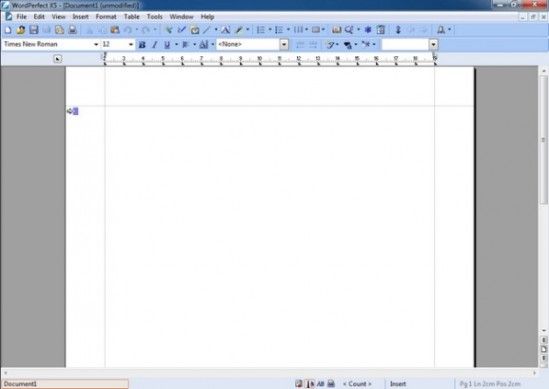
Task: Click the bell-shaped icon ending the toolbar
Action: (441, 30)
